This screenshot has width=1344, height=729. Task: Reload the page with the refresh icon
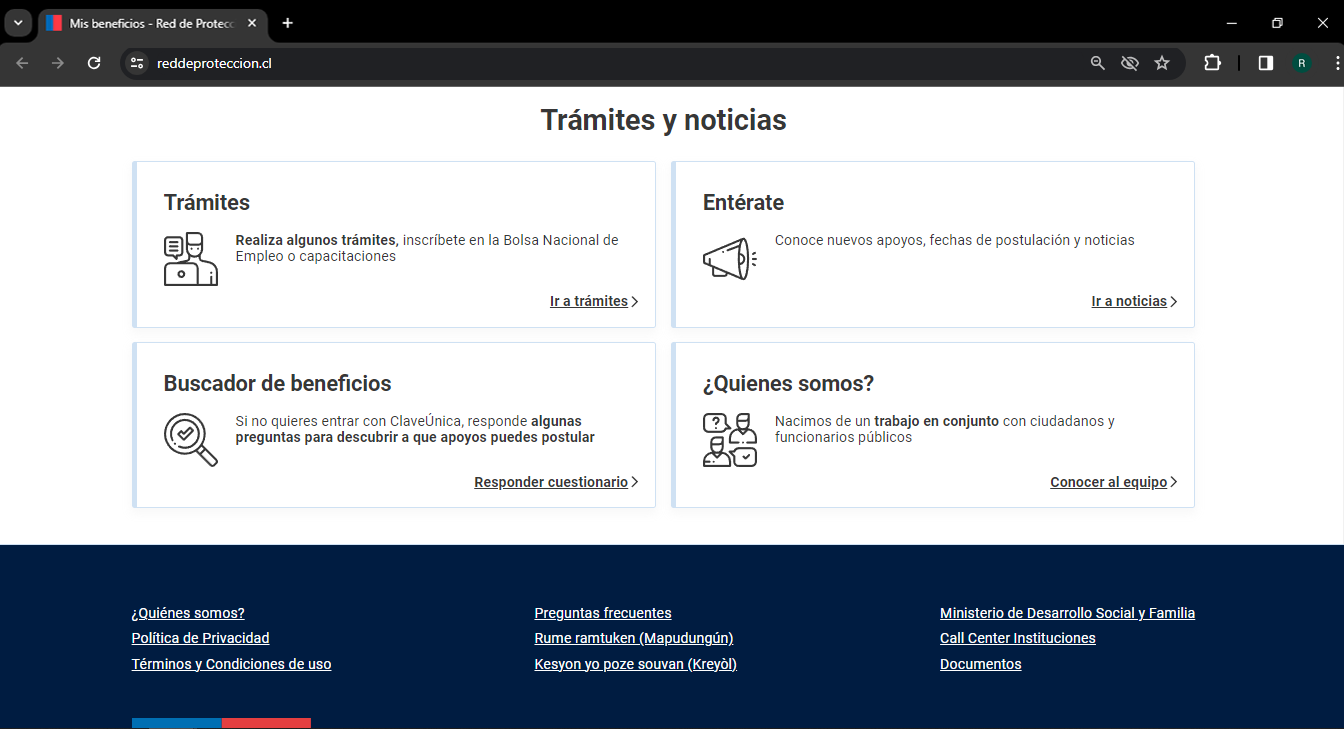pyautogui.click(x=94, y=63)
